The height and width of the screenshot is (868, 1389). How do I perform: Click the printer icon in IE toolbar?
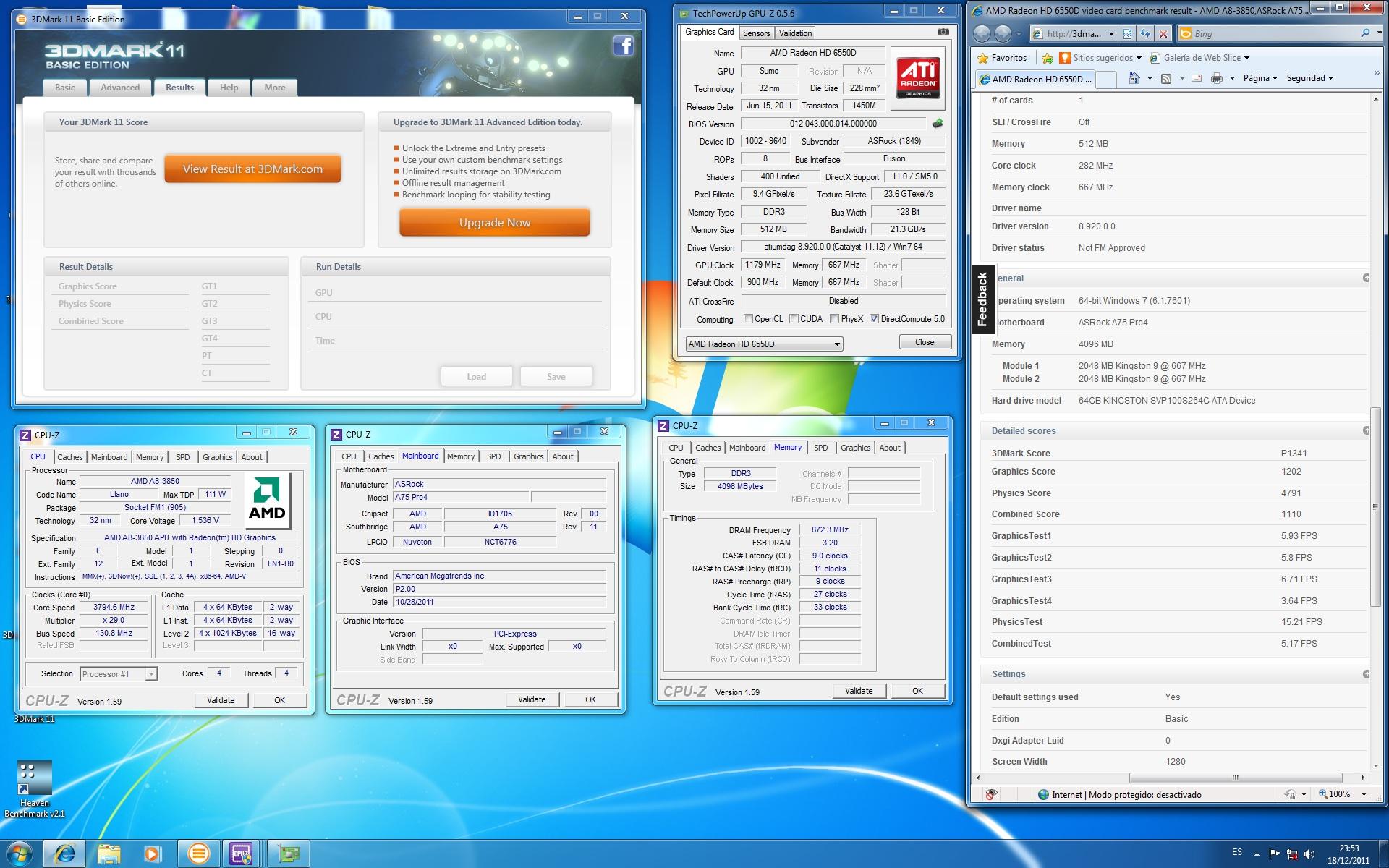tap(1217, 78)
